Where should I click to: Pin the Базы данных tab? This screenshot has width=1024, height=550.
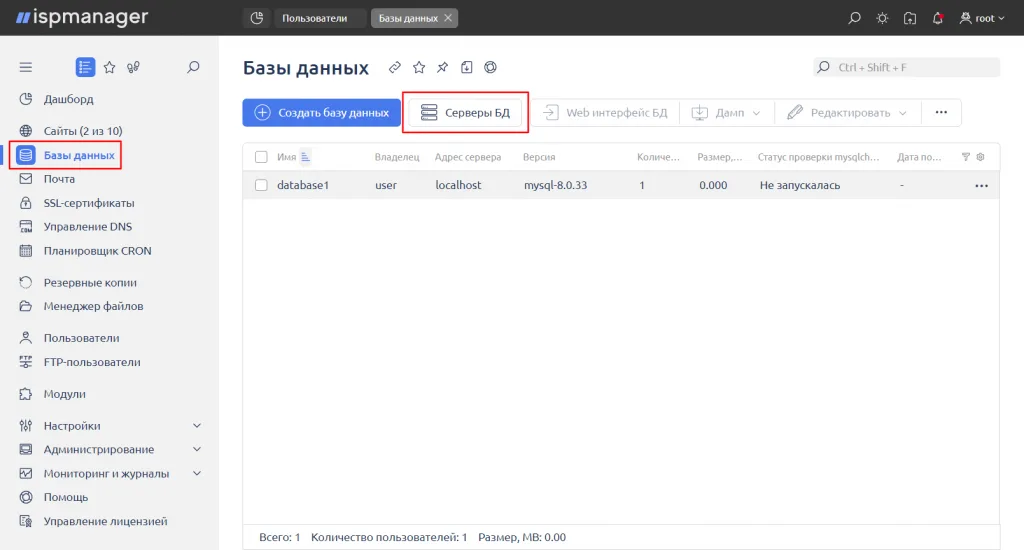[443, 67]
